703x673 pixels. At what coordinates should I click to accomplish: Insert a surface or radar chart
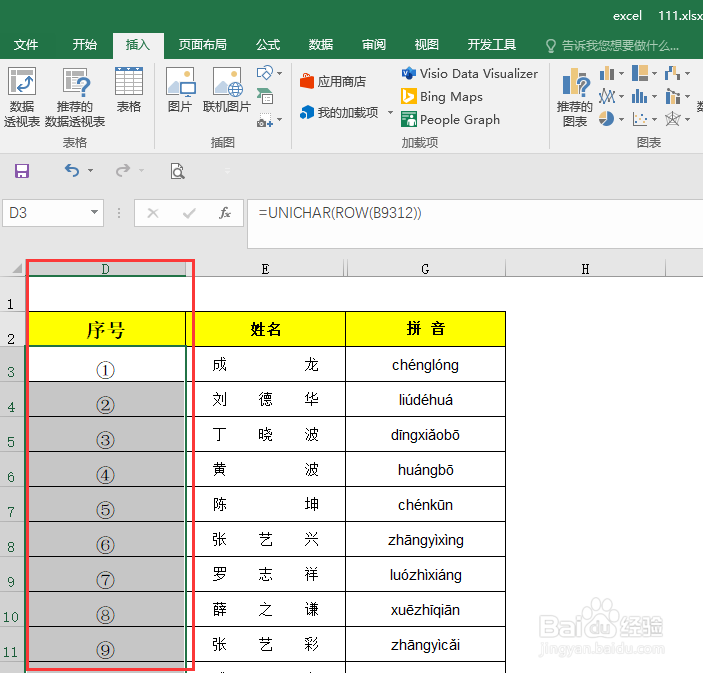[x=673, y=119]
